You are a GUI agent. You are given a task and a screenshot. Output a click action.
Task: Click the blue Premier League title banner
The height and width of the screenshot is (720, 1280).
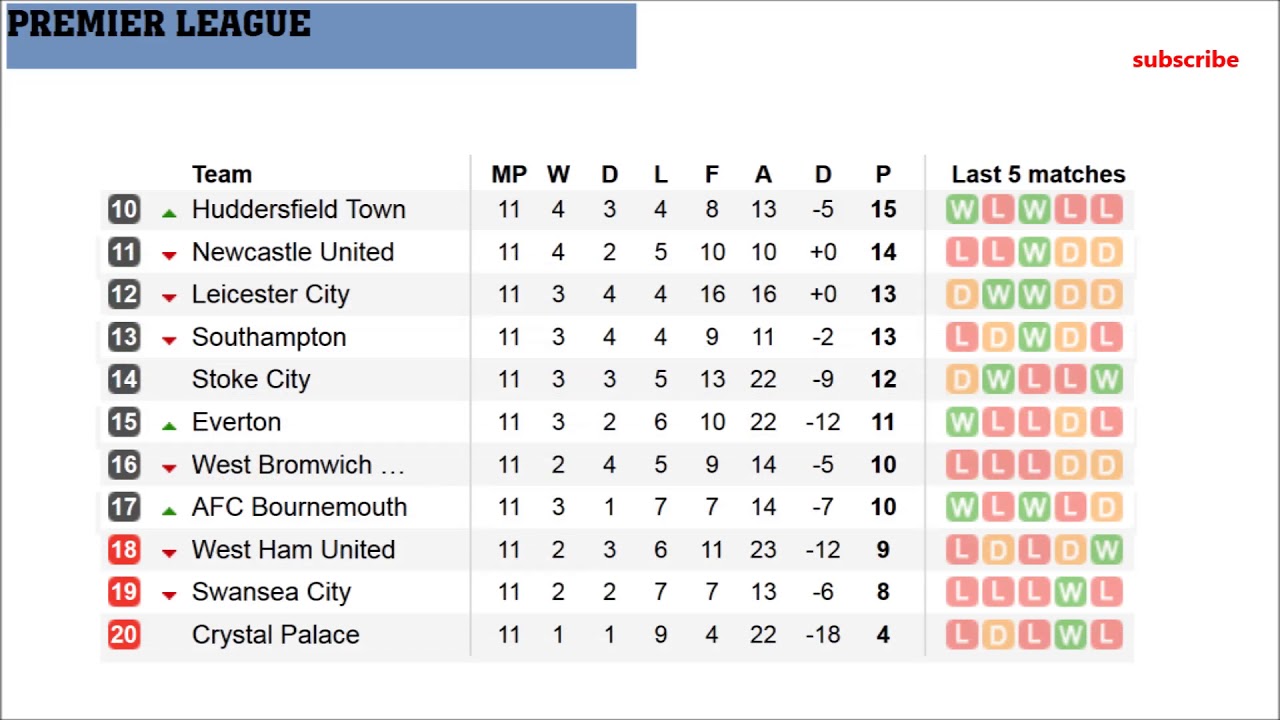[x=320, y=37]
